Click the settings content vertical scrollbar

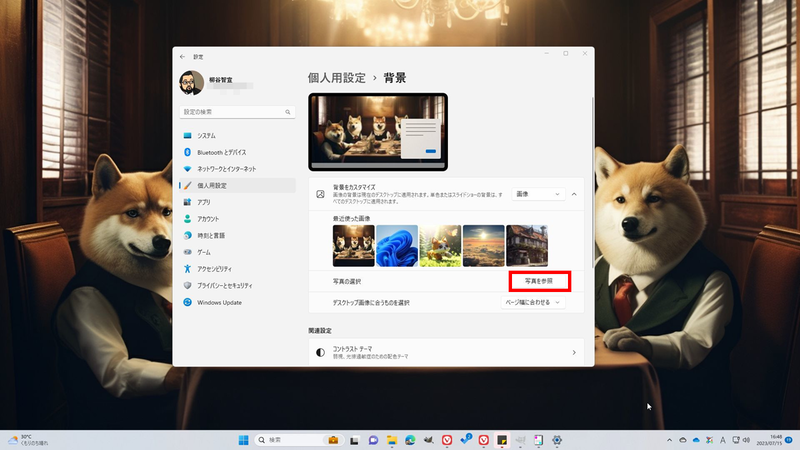click(592, 181)
